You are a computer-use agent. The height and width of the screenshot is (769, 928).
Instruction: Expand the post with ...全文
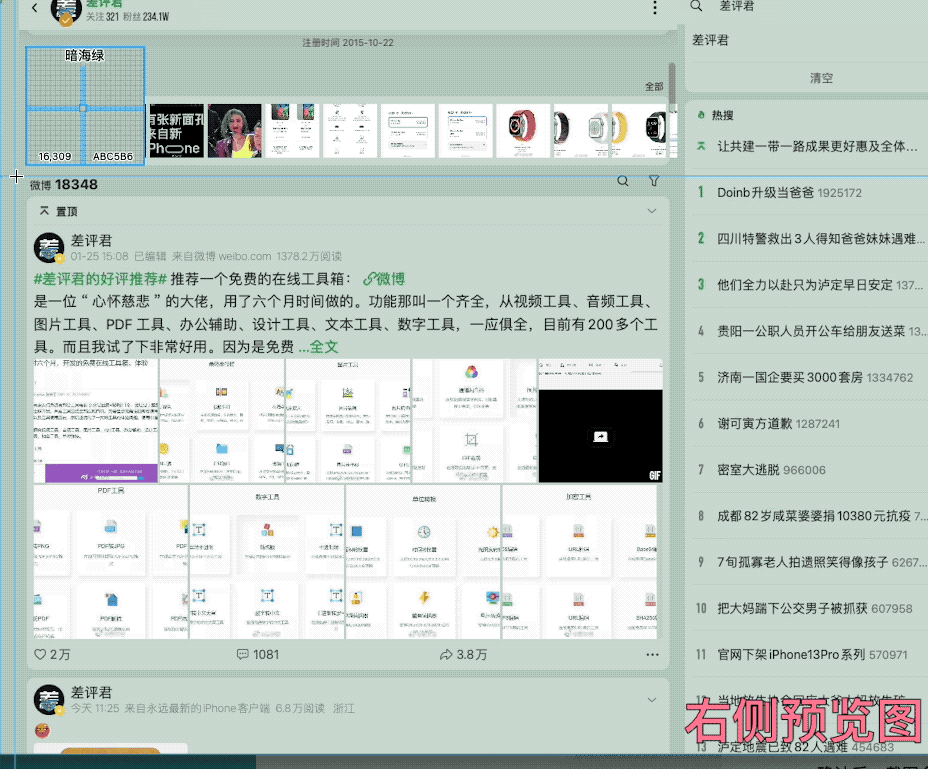click(x=318, y=347)
